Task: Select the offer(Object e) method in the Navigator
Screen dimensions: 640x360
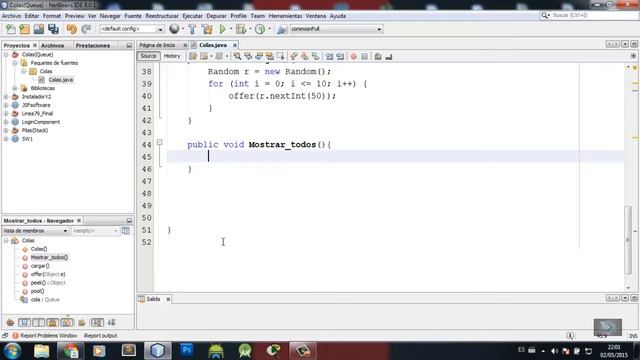Action: tap(48, 274)
